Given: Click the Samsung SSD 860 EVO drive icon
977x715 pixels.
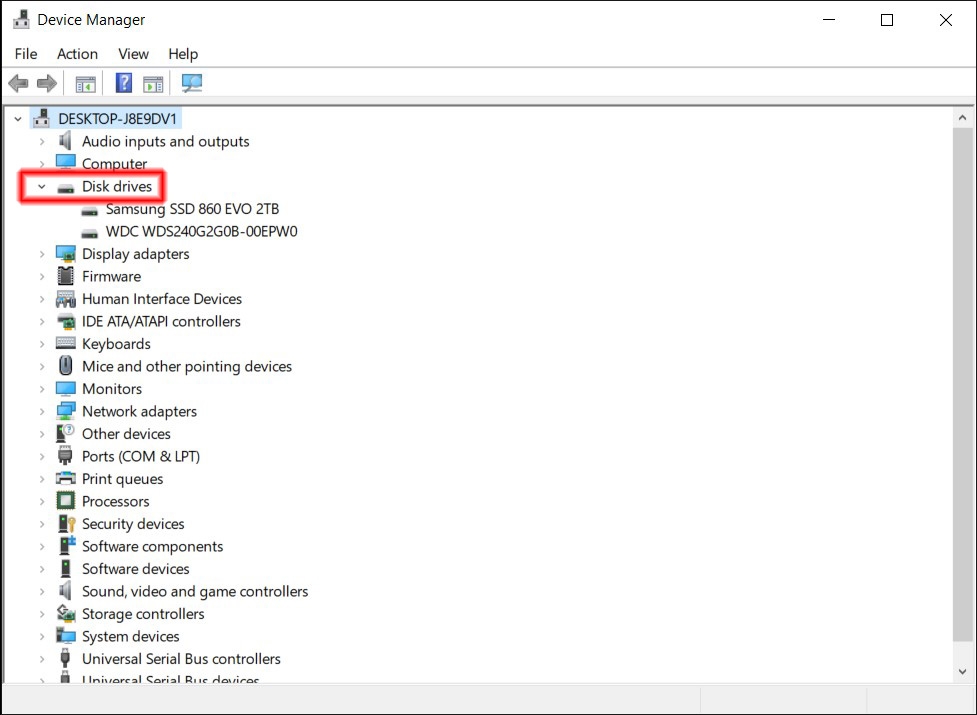Looking at the screenshot, I should pyautogui.click(x=90, y=211).
